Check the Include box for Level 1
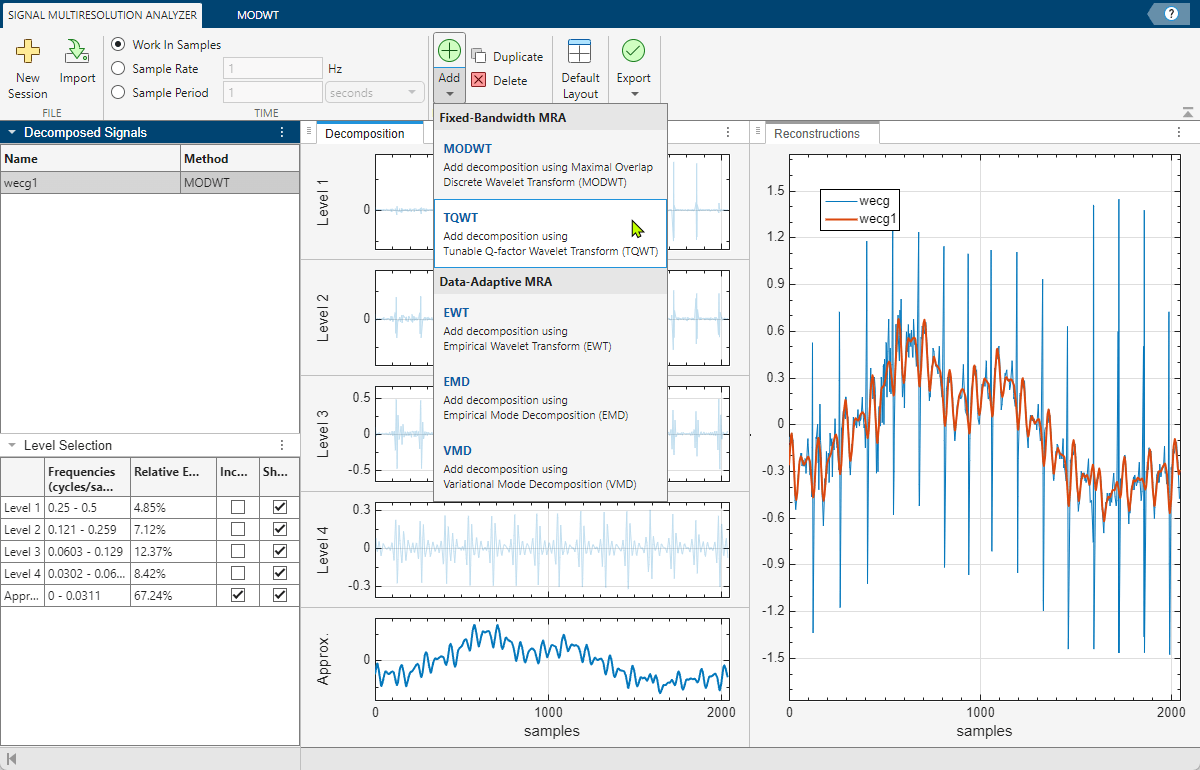The height and width of the screenshot is (770, 1200). coord(236,507)
